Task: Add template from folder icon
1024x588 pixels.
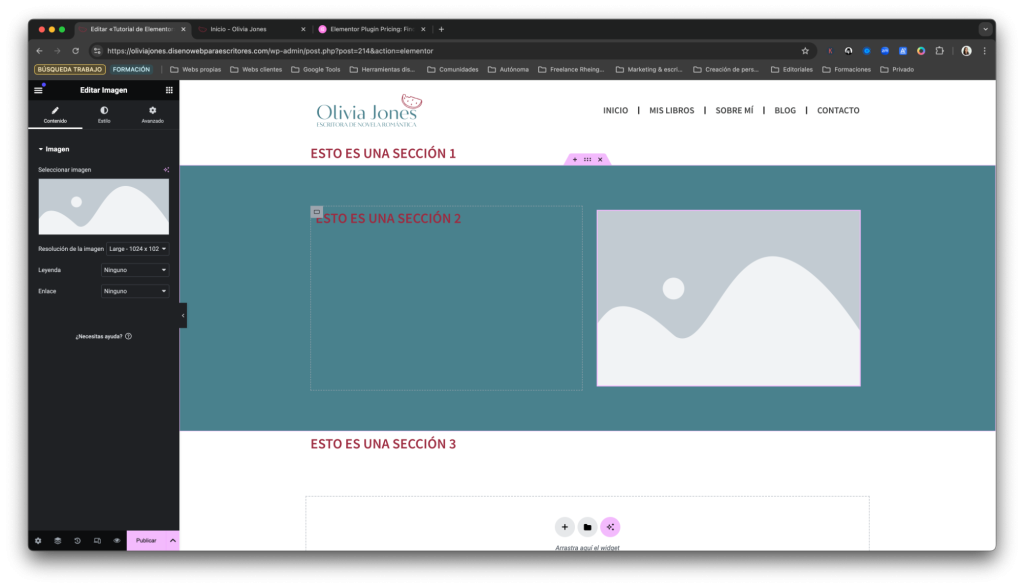Action: point(587,527)
